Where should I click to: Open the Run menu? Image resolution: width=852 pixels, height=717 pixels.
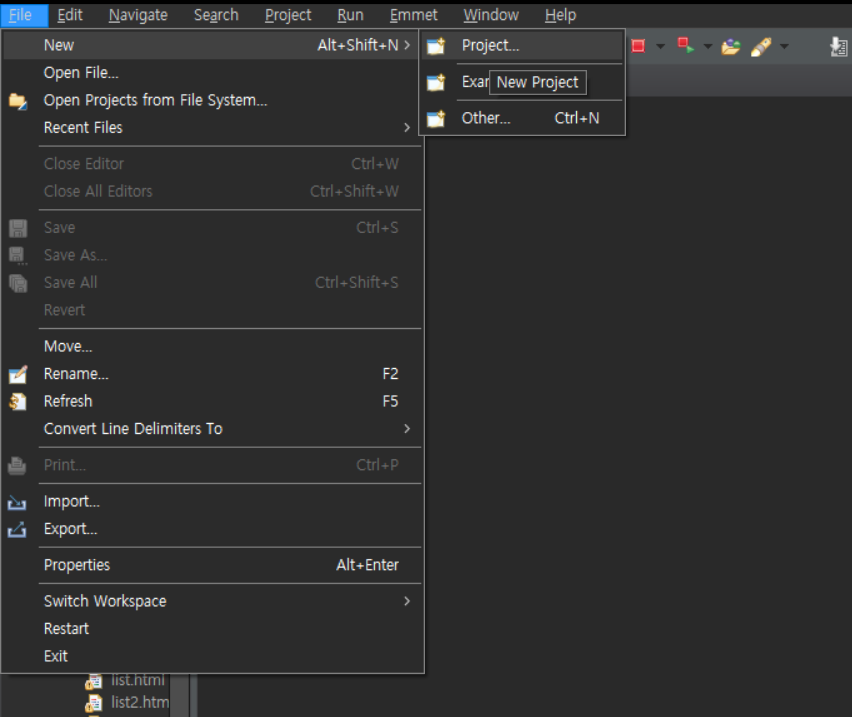[x=350, y=15]
